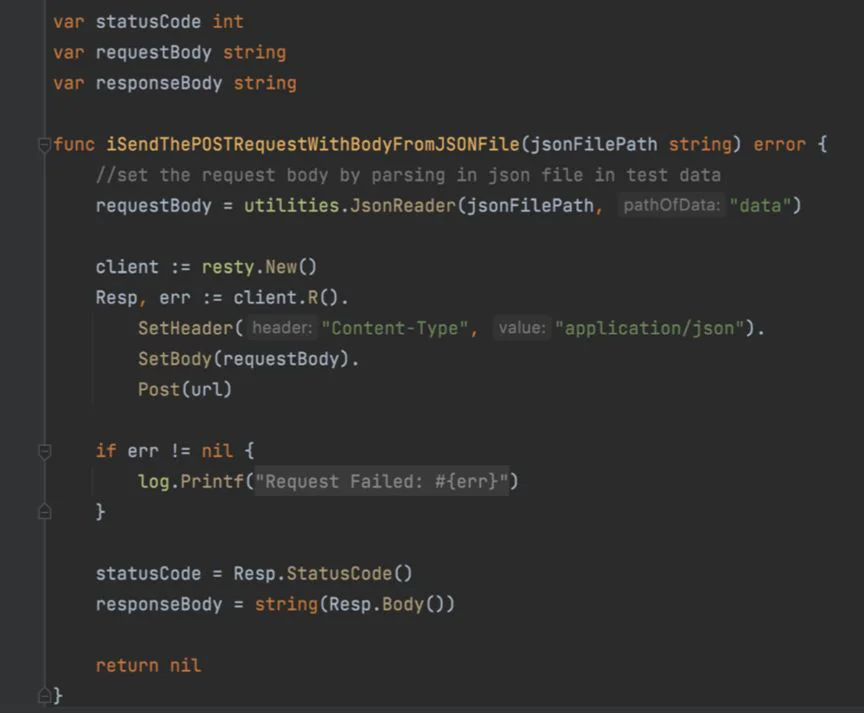Screen dimensions: 864x713
Task: Click the "Request Failed: #{err}" string
Action: coord(381,482)
